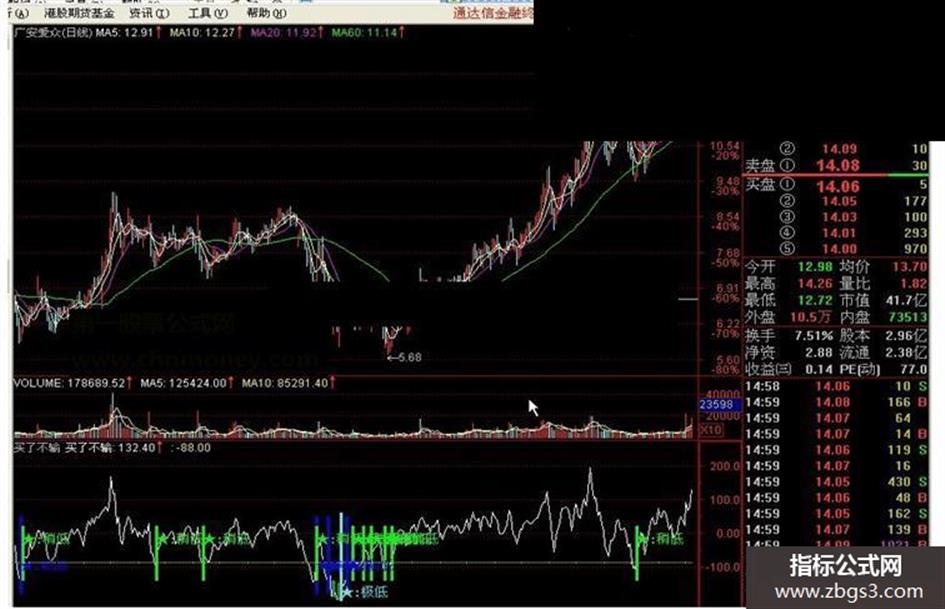This screenshot has width=945, height=609.
Task: Open the 港股期货基金 menu
Action: pyautogui.click(x=79, y=13)
